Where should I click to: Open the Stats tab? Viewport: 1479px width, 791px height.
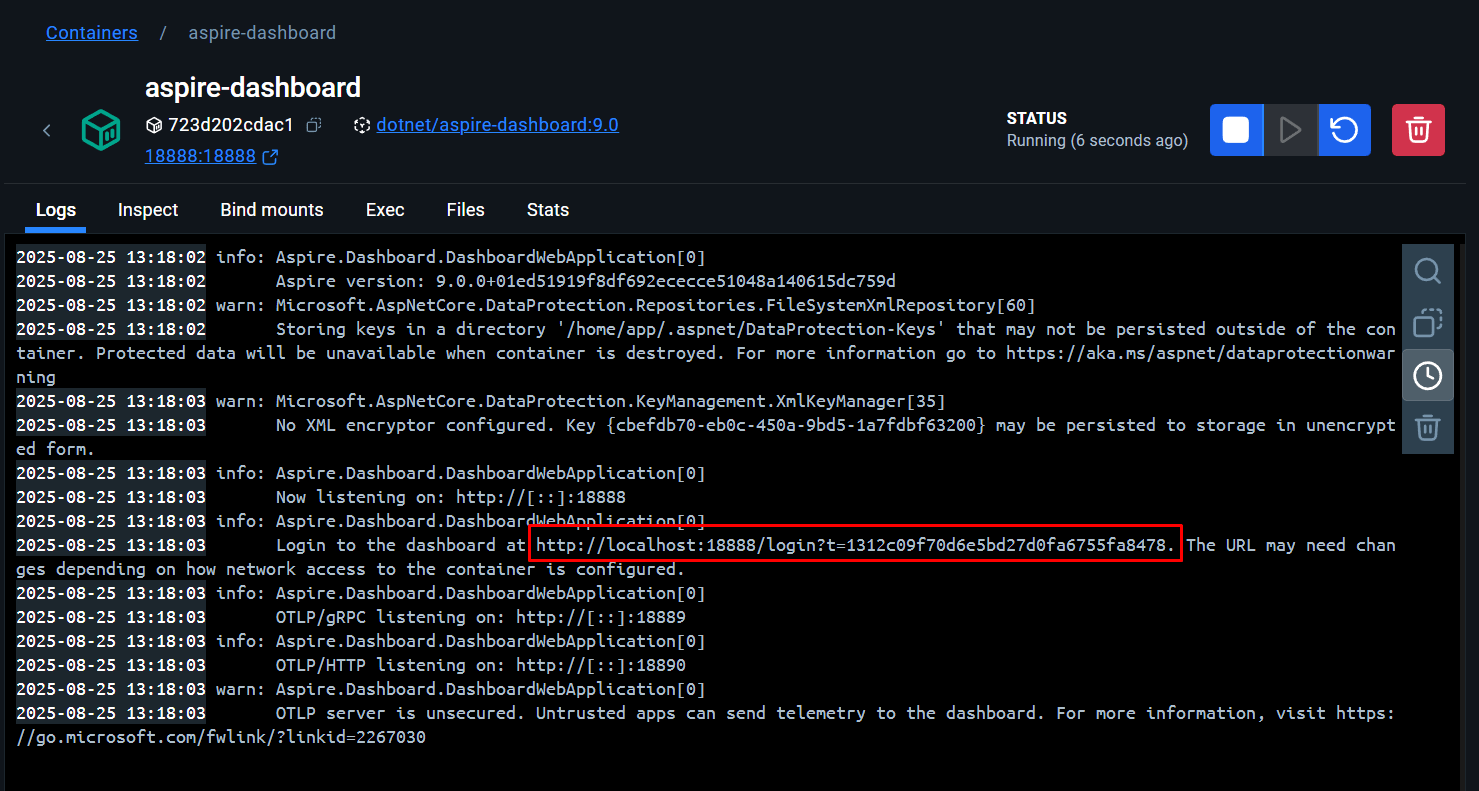tap(548, 210)
